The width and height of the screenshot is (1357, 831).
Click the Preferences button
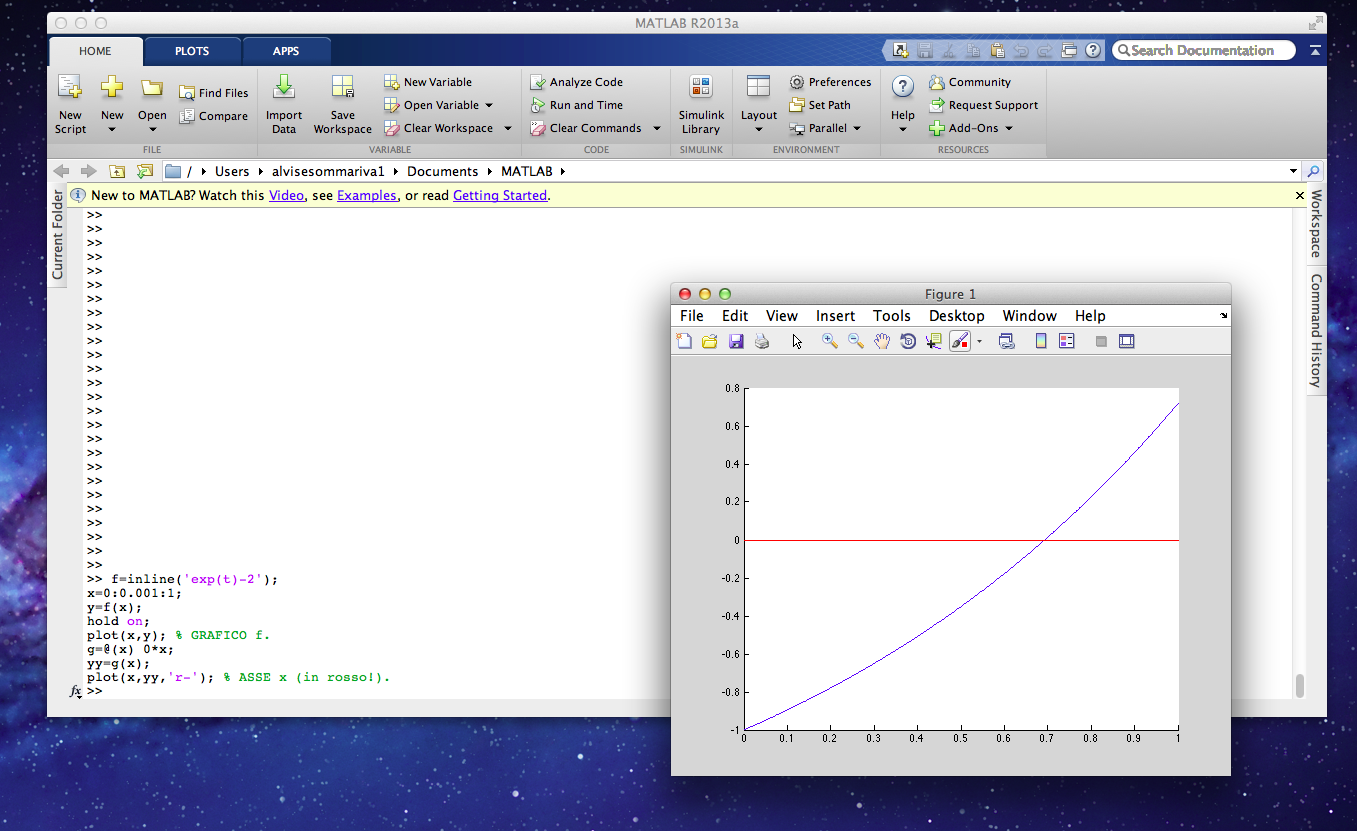[x=830, y=82]
